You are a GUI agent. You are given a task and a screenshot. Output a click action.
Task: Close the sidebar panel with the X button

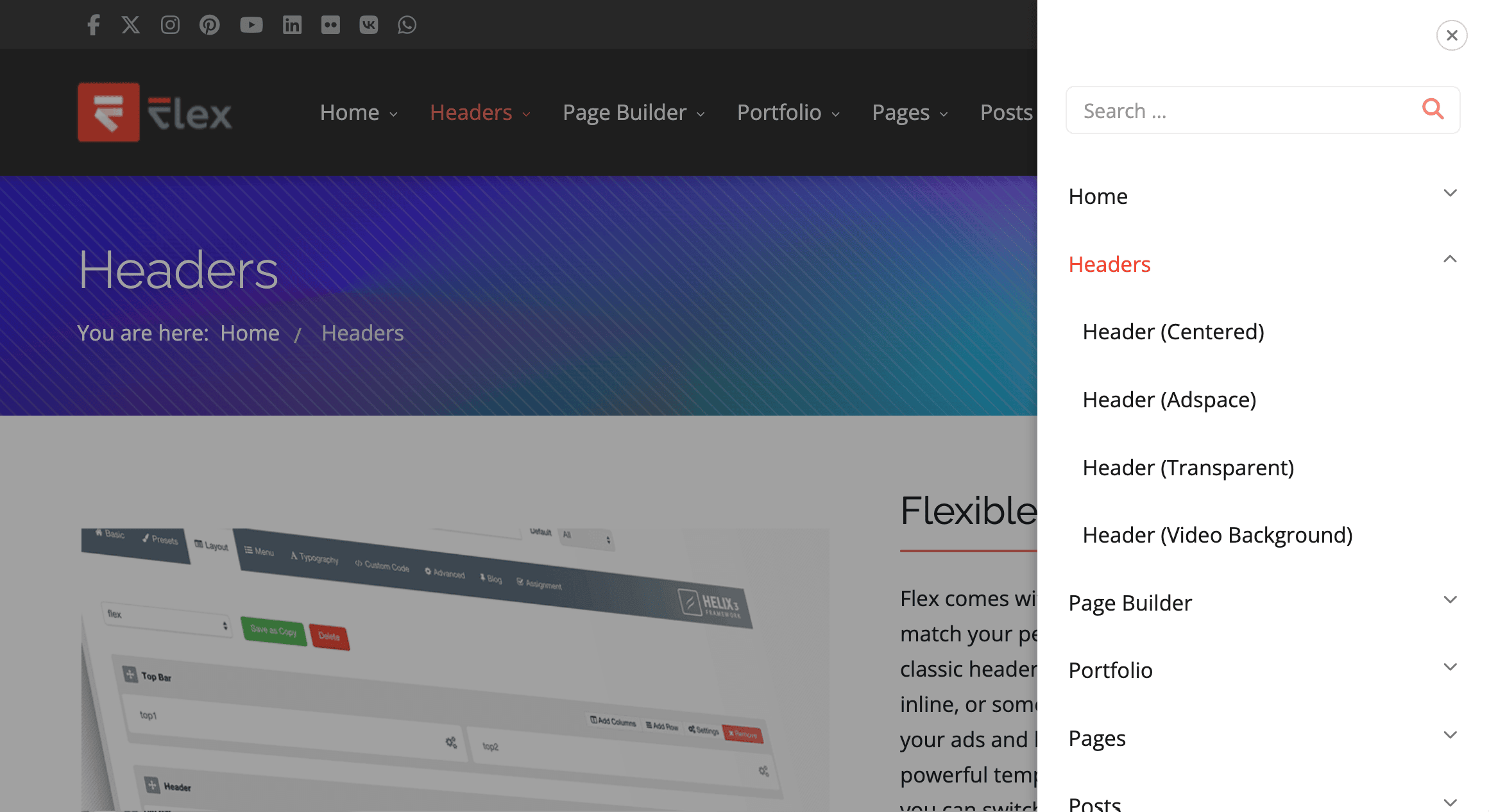pos(1452,35)
